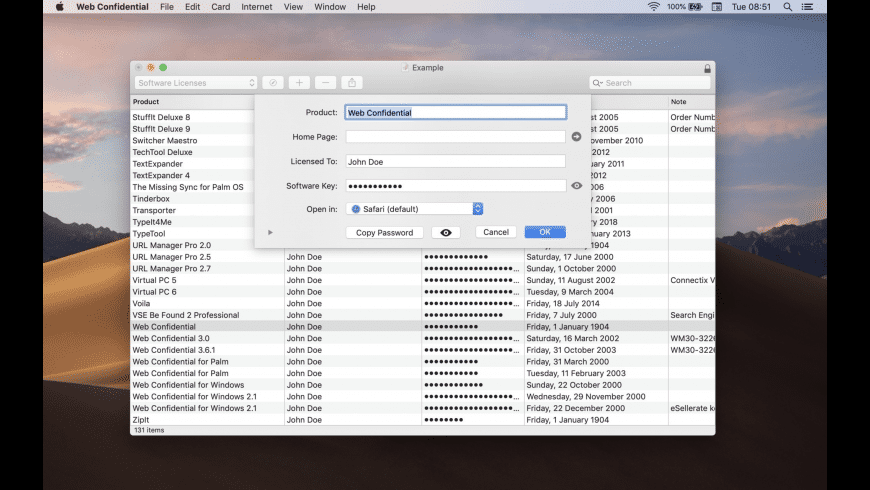Open the Software Licenses category dropdown

(195, 83)
